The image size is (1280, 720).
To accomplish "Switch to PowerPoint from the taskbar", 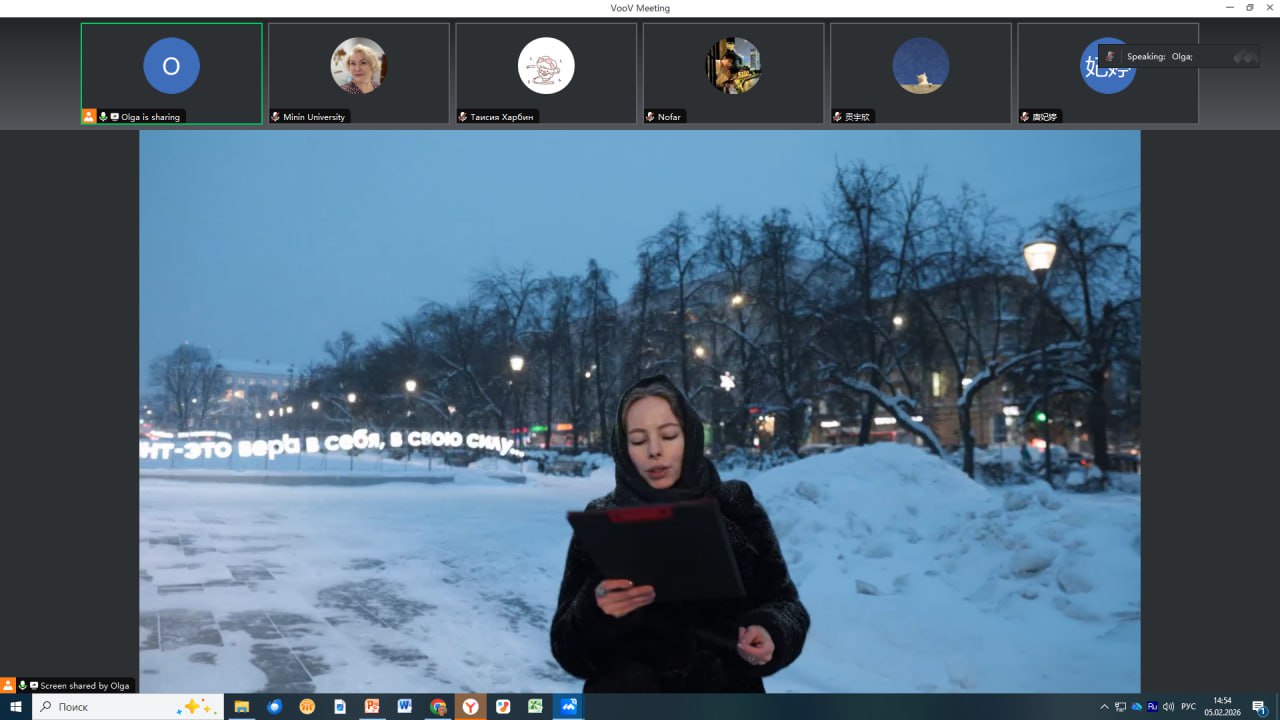I will tap(372, 706).
